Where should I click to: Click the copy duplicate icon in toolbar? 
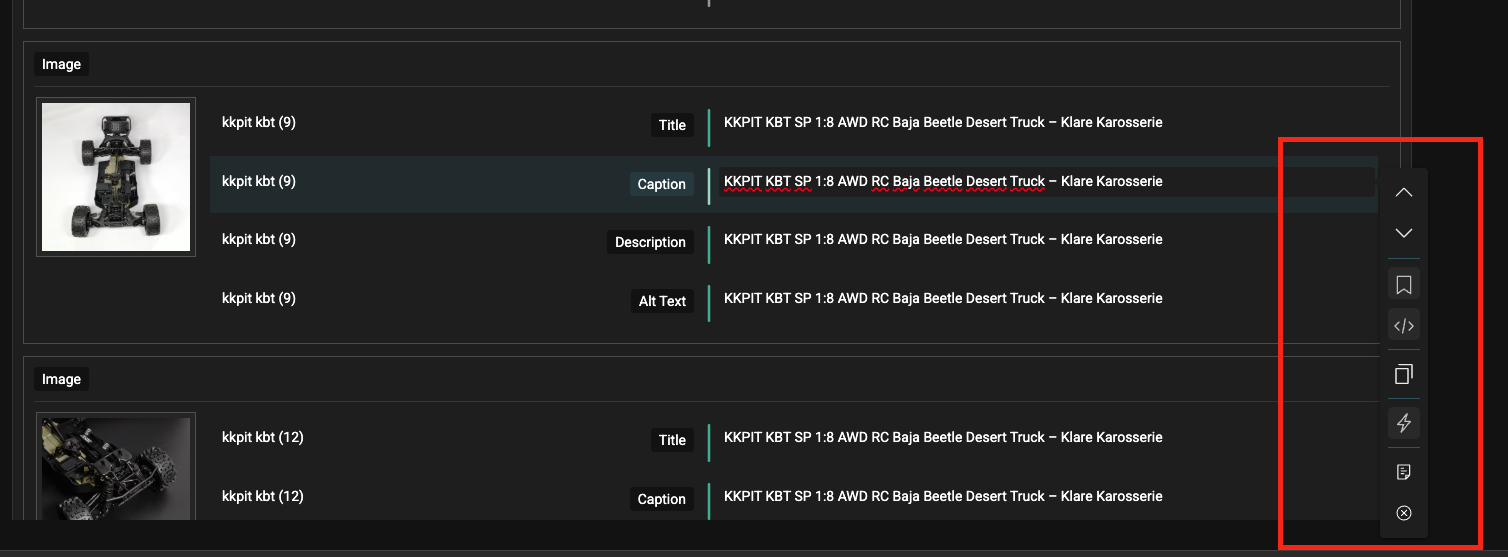pyautogui.click(x=1403, y=375)
